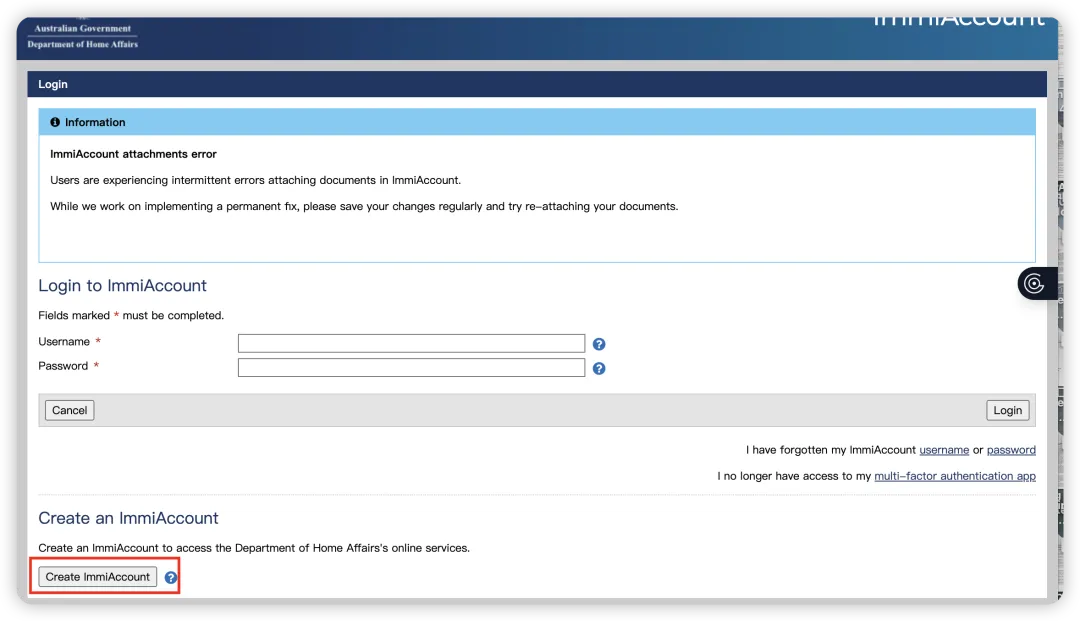
Task: Focus the Username input field
Action: point(411,343)
